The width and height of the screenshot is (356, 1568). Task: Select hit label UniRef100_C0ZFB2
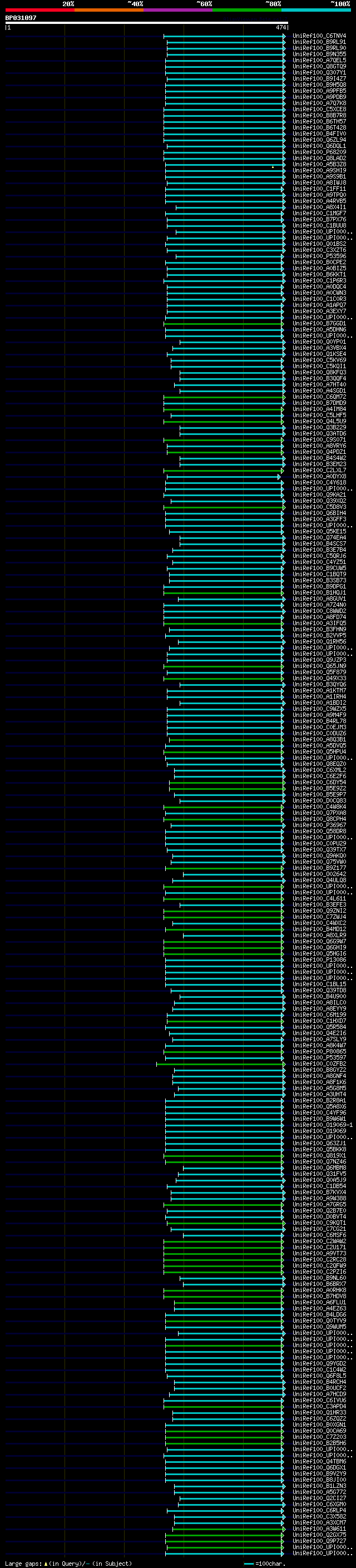tap(319, 1064)
